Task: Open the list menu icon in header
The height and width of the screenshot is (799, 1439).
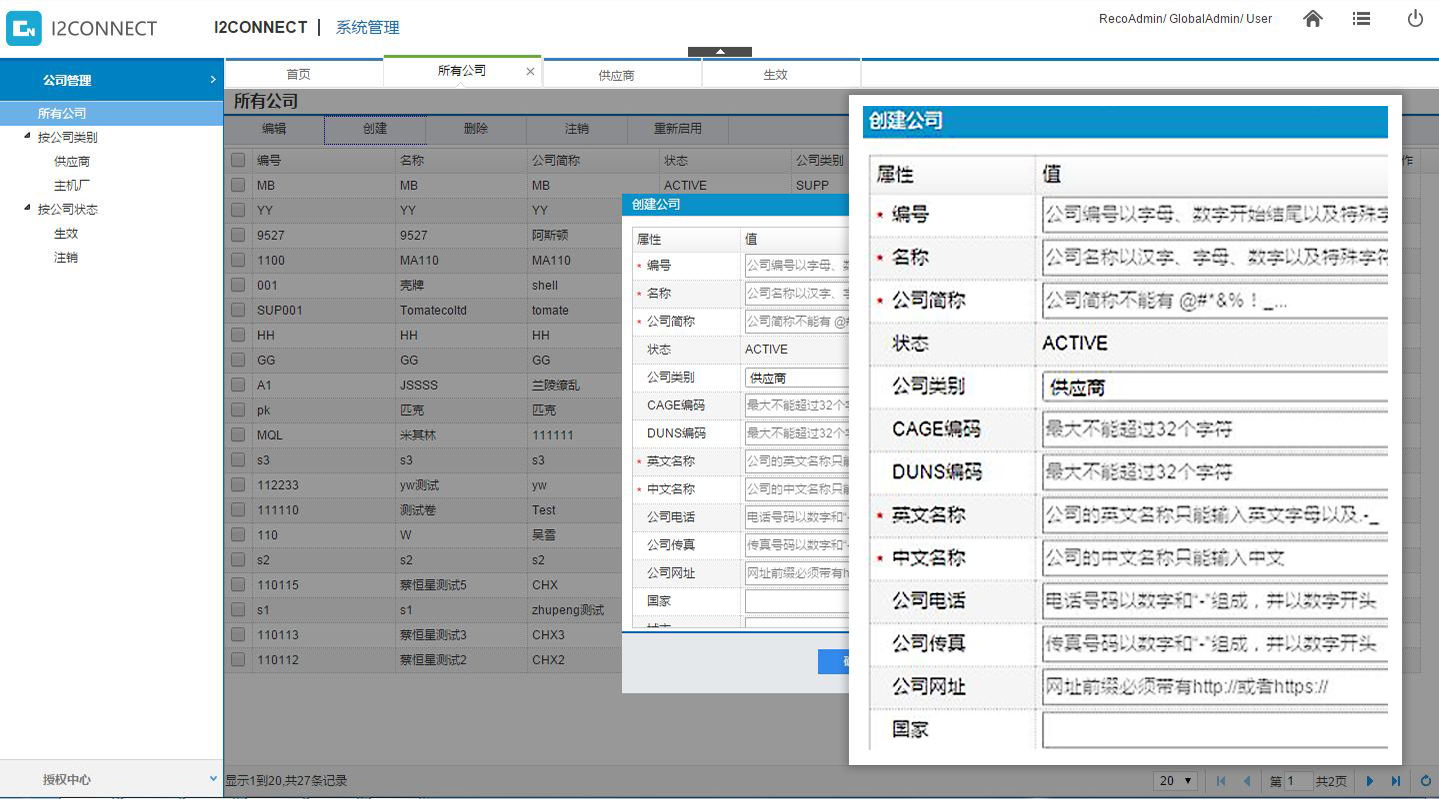Action: (x=1361, y=18)
